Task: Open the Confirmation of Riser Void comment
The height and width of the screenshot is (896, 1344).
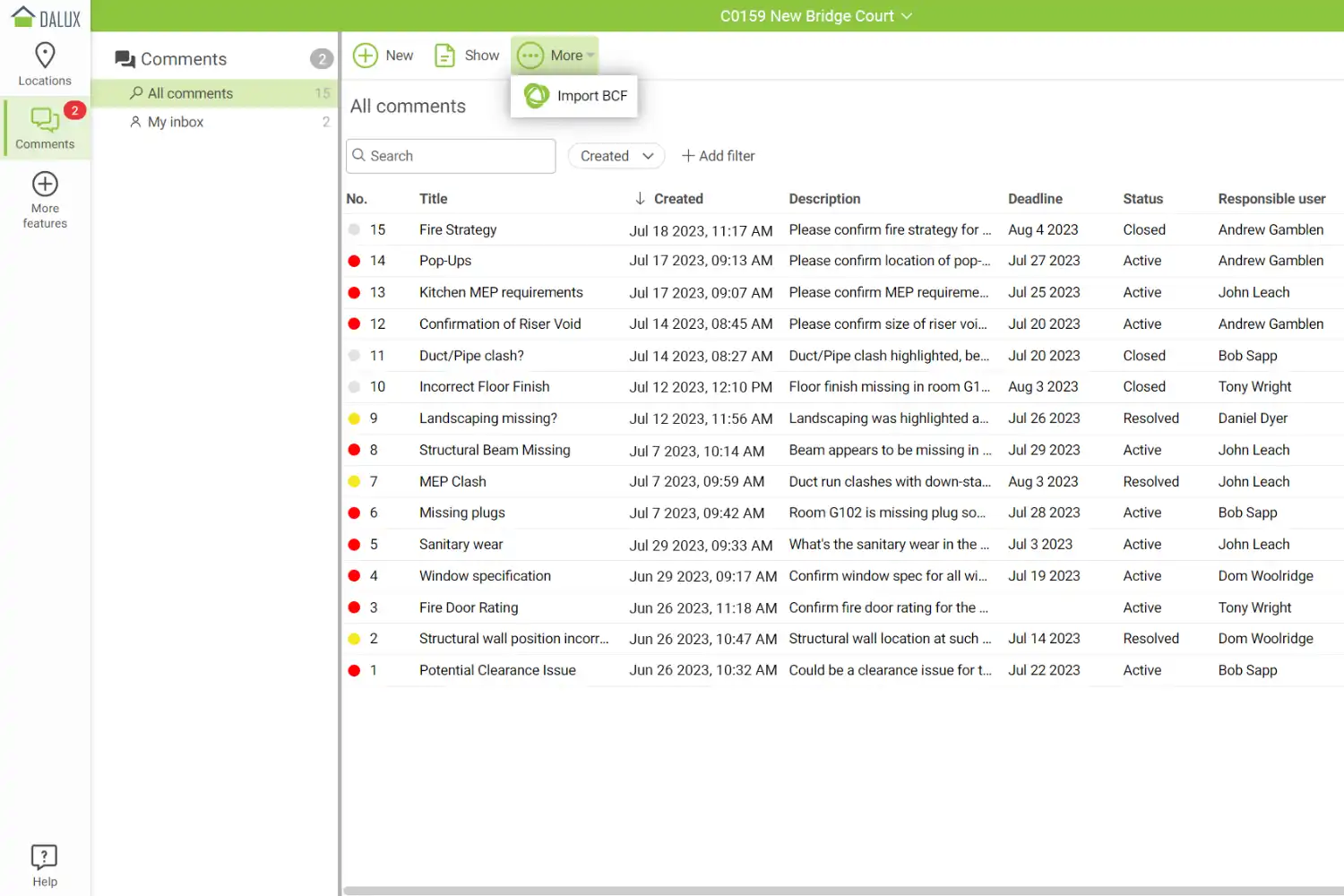Action: pos(500,324)
